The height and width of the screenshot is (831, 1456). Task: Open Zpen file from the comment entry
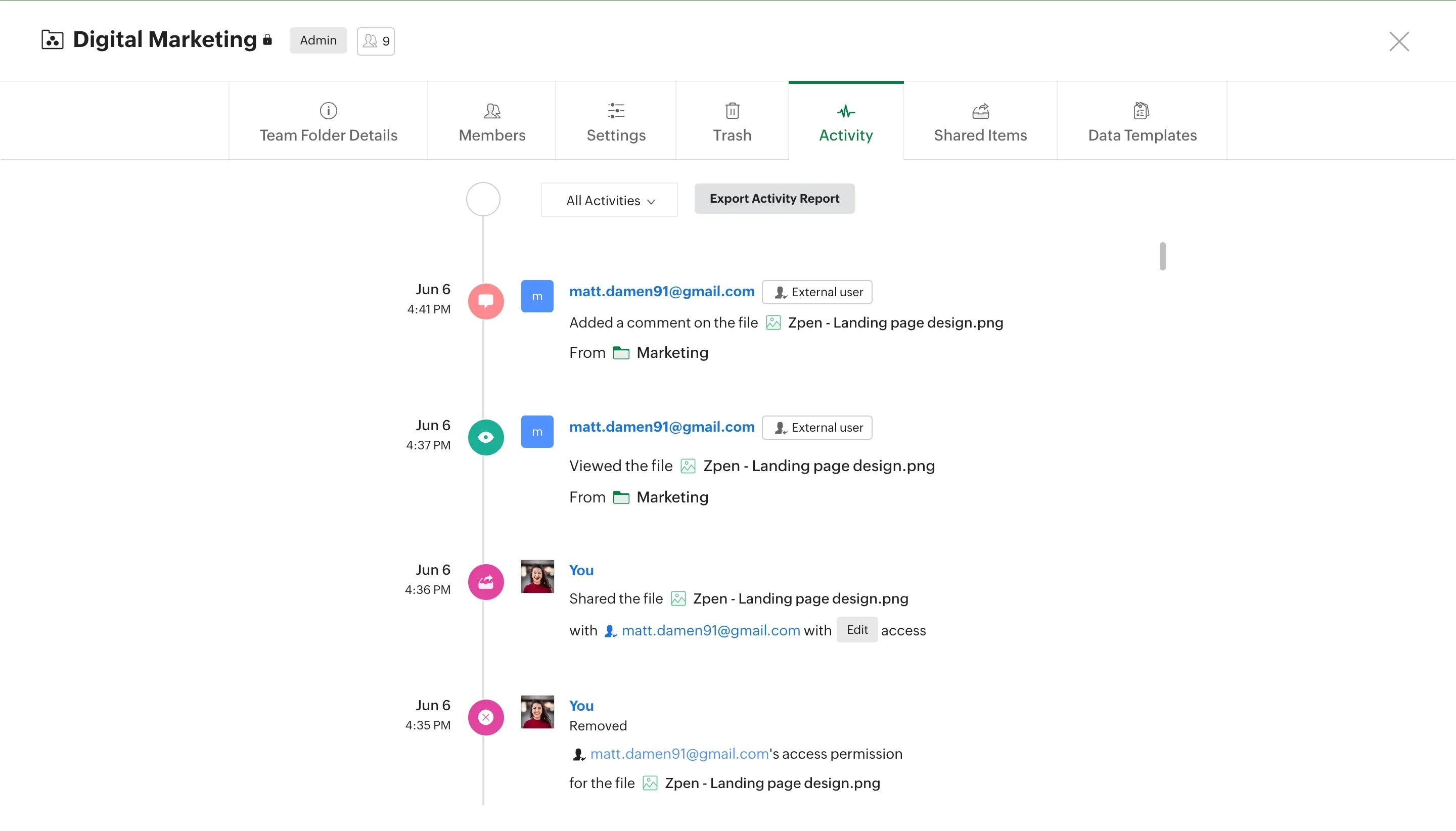pyautogui.click(x=895, y=322)
